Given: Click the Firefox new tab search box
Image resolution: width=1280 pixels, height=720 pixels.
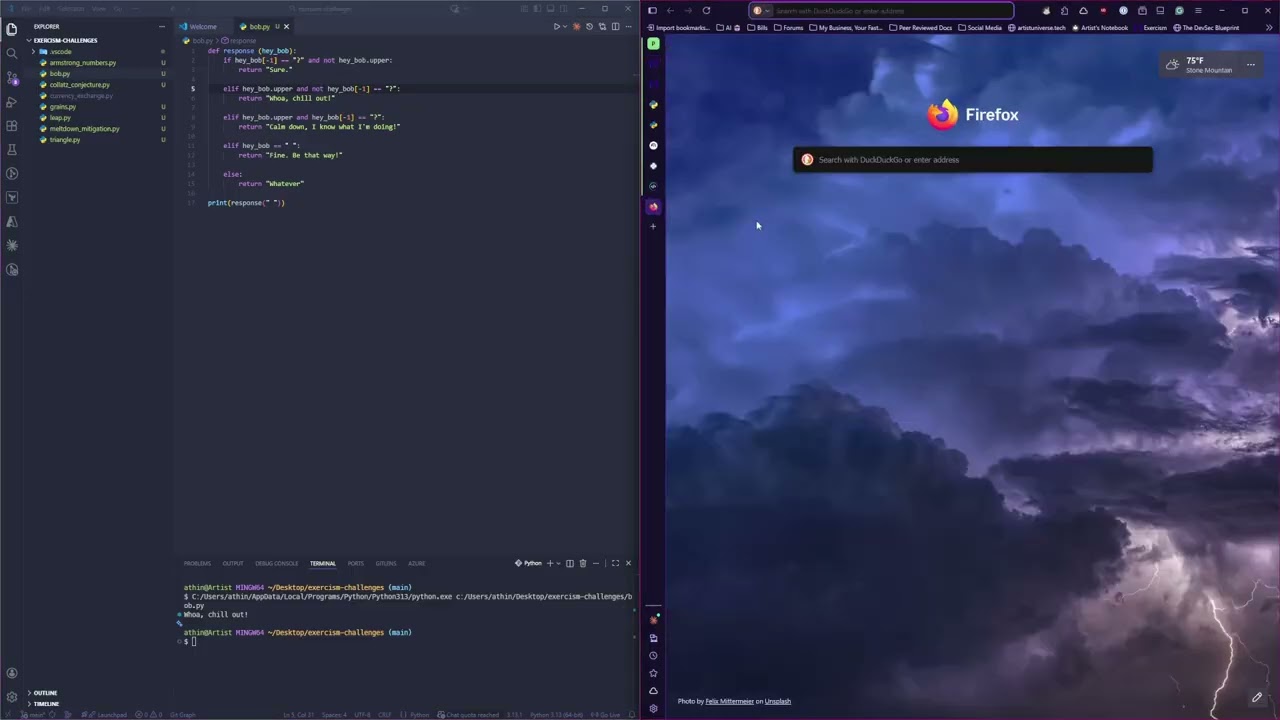Looking at the screenshot, I should point(973,160).
